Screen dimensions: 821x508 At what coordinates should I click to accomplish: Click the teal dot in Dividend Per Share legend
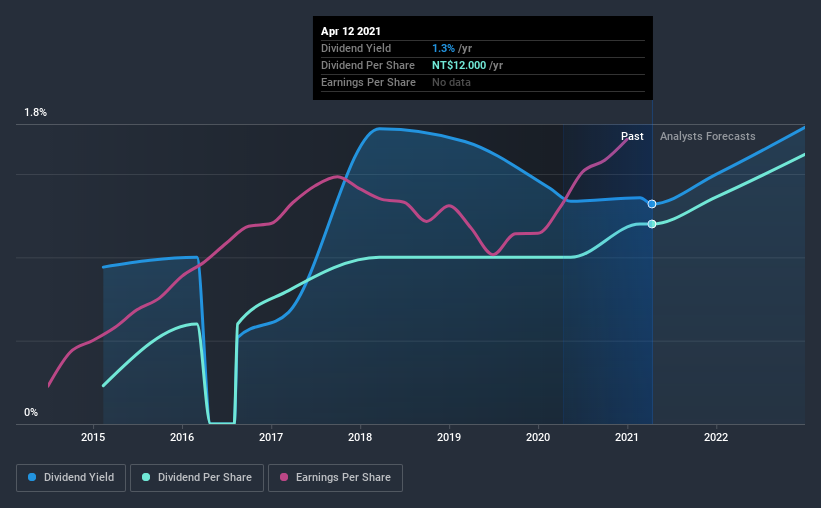point(146,477)
